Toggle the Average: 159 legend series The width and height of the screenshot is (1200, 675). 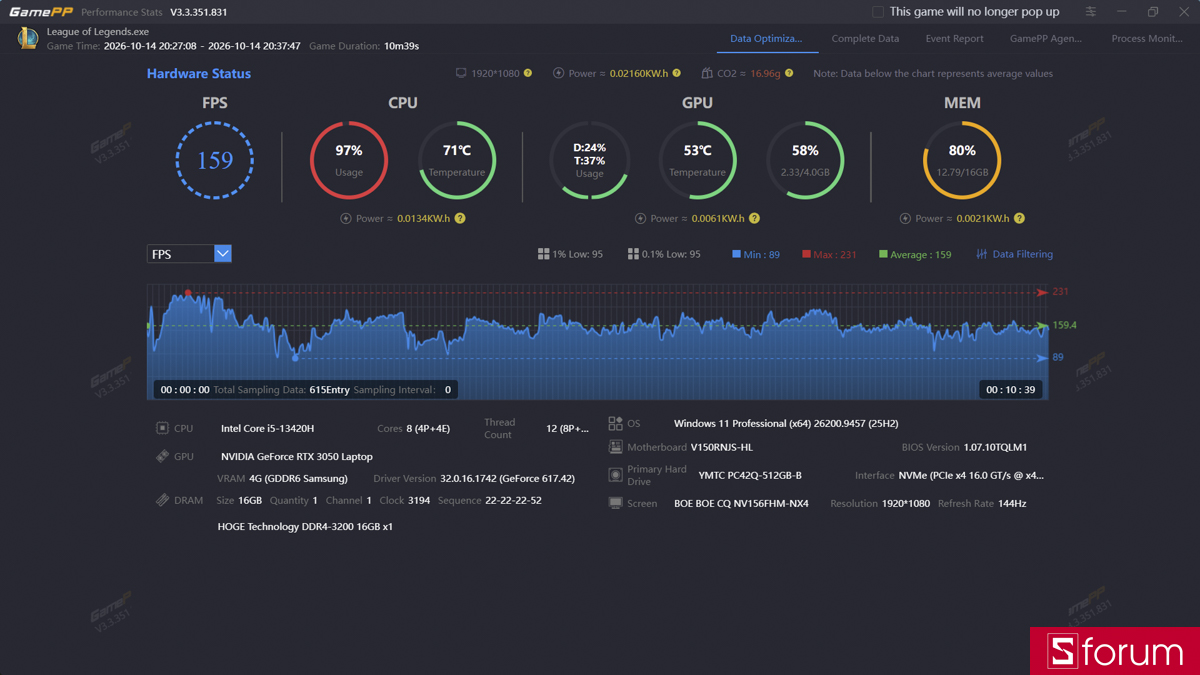(x=915, y=254)
